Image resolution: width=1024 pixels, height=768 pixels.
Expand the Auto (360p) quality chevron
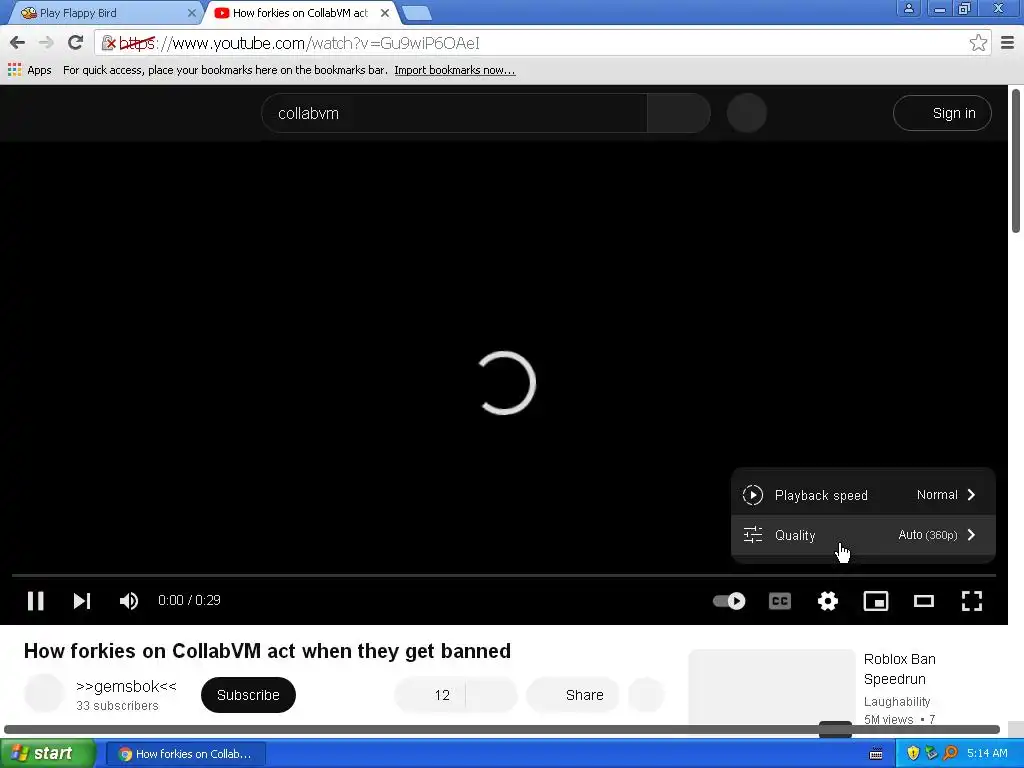[971, 535]
